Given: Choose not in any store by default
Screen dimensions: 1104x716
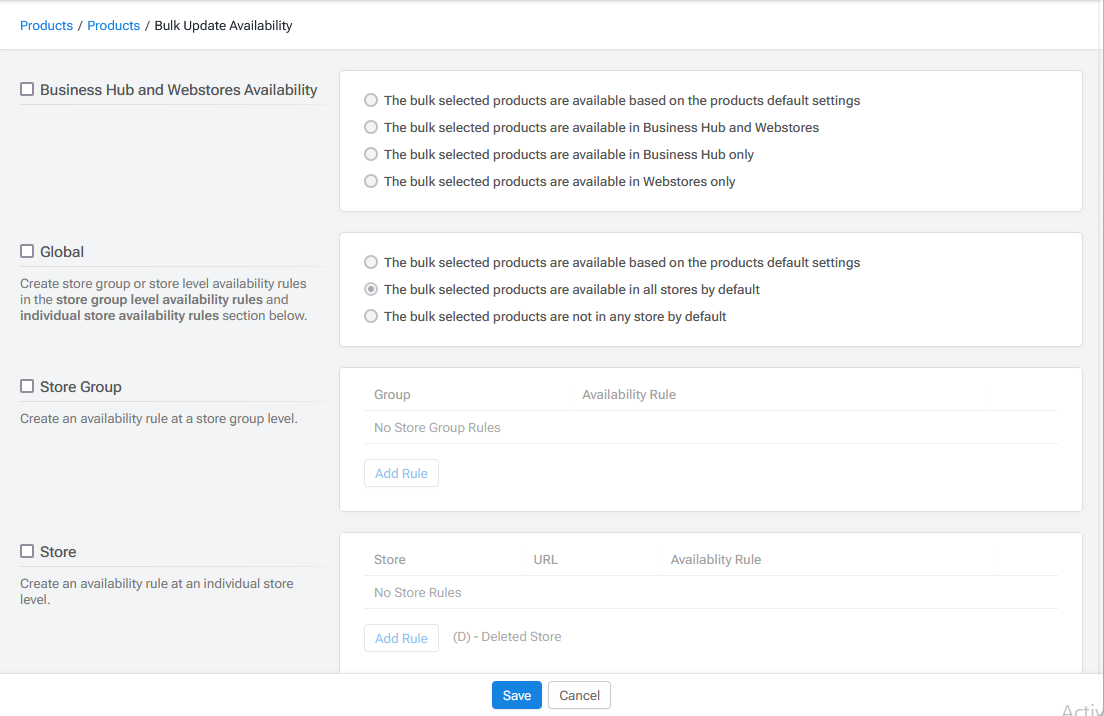Looking at the screenshot, I should point(371,316).
